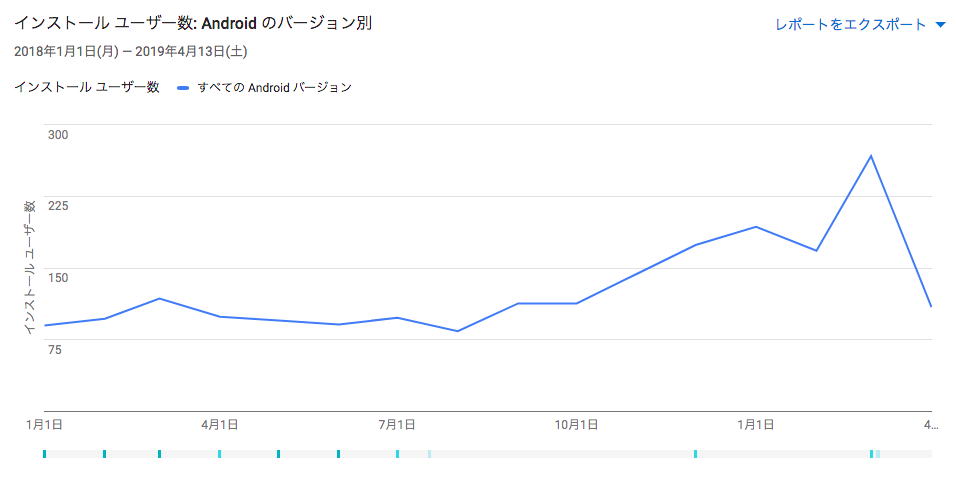The width and height of the screenshot is (956, 484).
Task: Click the blue arrow beside レポートをエクスポート
Action: tap(940, 25)
